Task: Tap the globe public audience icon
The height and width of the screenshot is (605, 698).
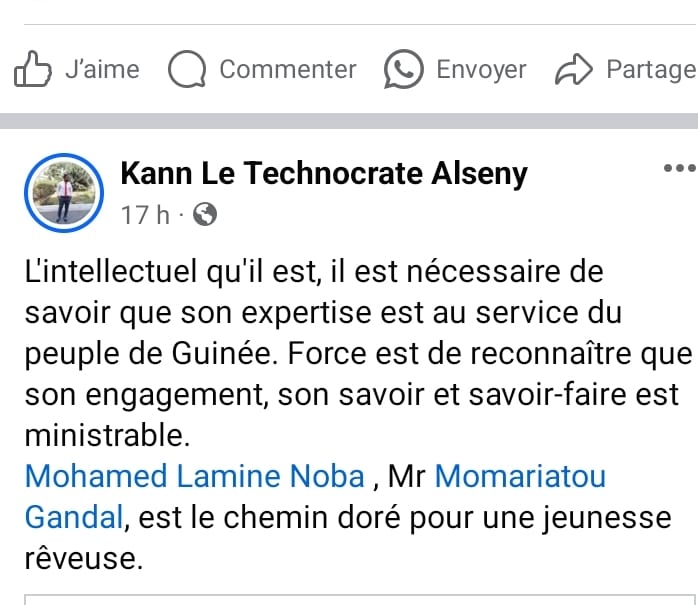Action: coord(204,215)
